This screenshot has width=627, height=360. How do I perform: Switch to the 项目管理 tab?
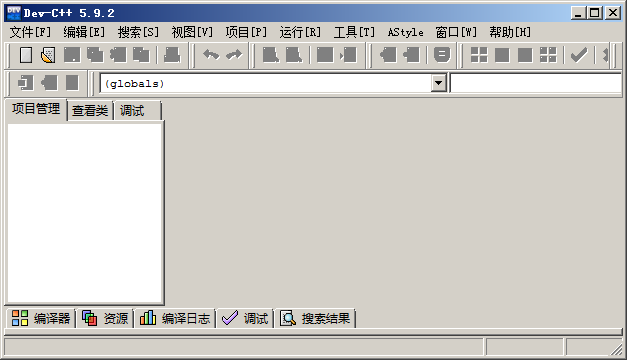click(x=36, y=109)
